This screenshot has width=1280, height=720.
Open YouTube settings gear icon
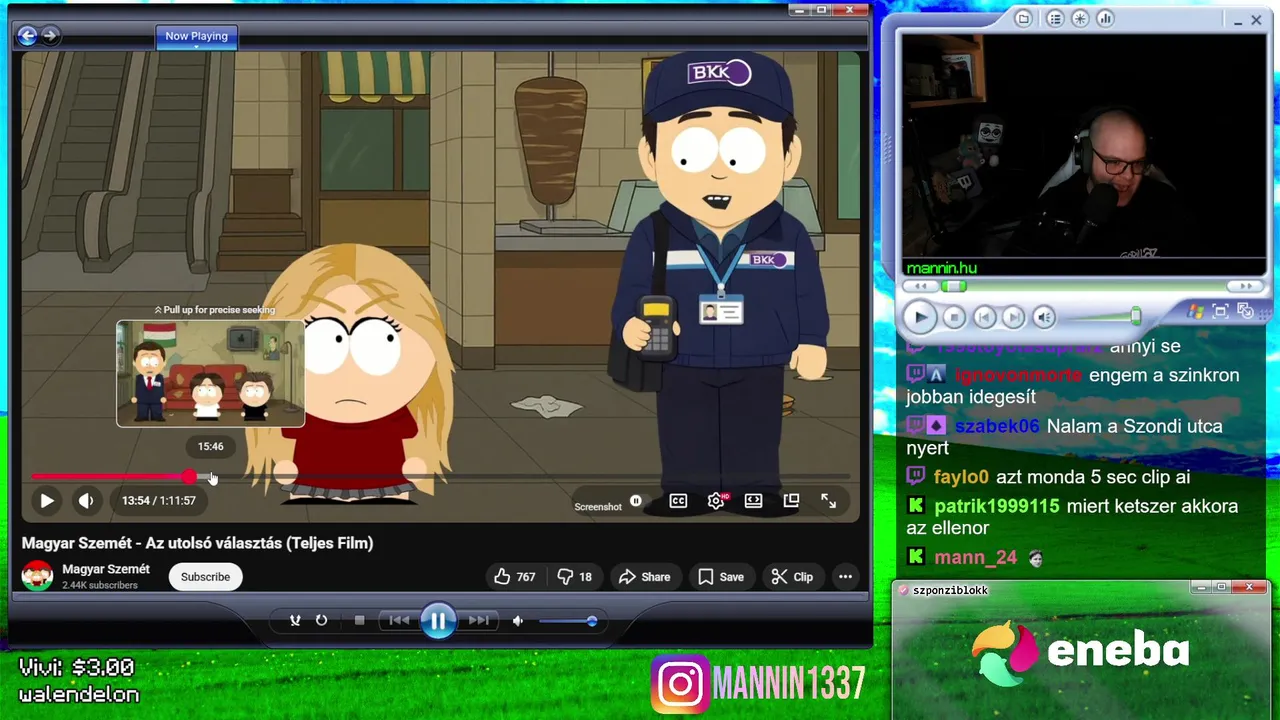click(716, 501)
